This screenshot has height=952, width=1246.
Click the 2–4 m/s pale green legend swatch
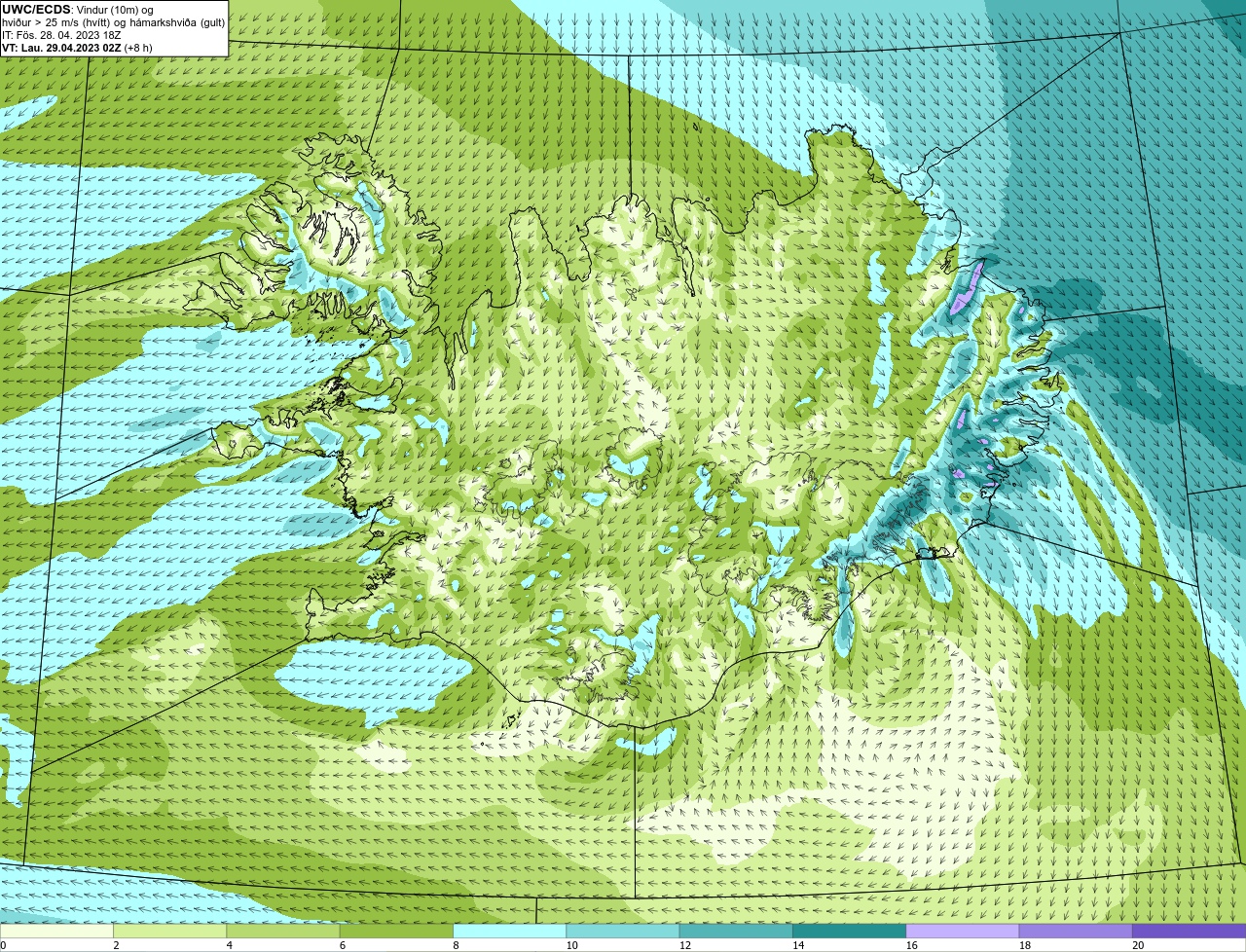(x=169, y=932)
